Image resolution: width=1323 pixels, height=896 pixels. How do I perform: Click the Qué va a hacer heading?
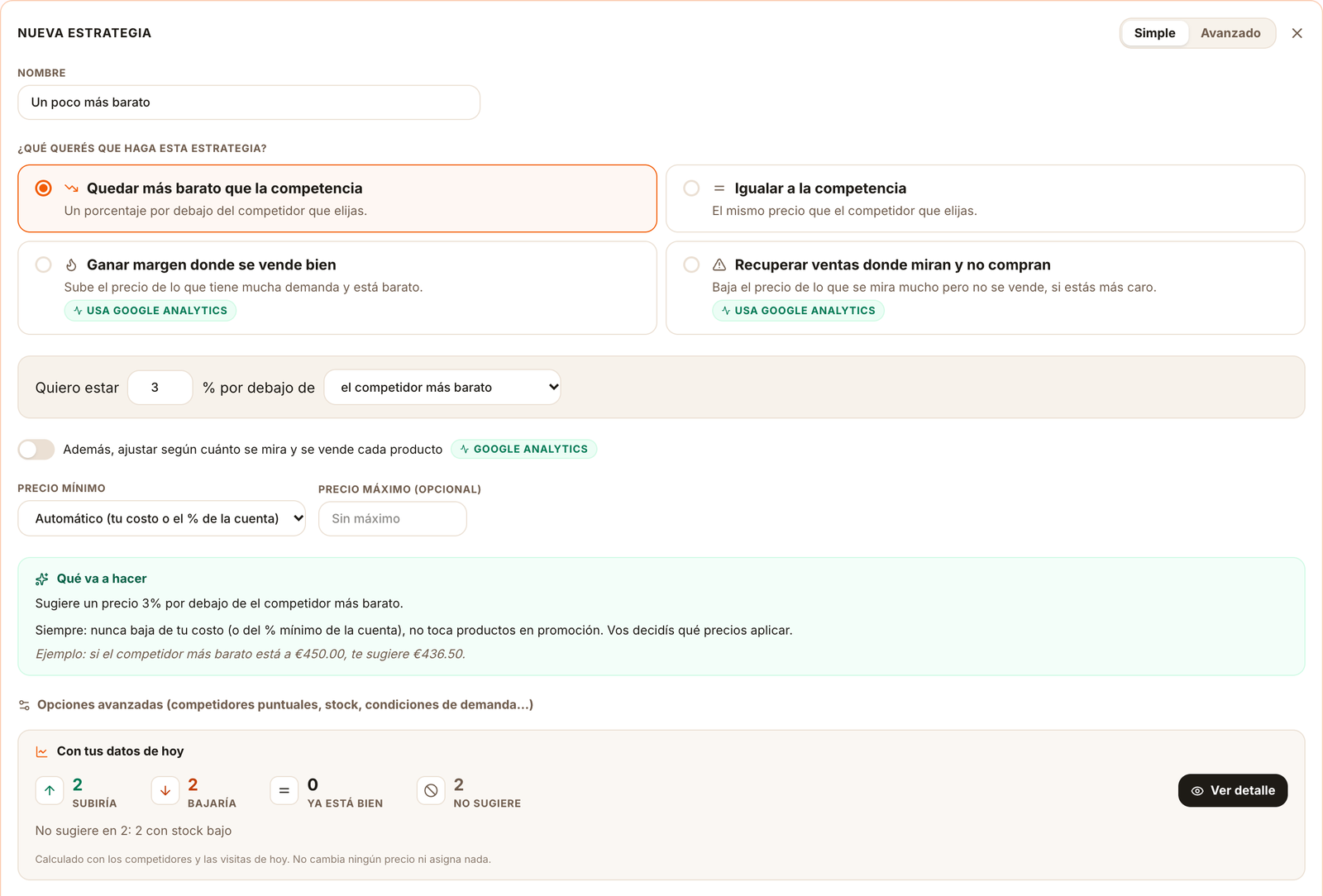coord(102,579)
